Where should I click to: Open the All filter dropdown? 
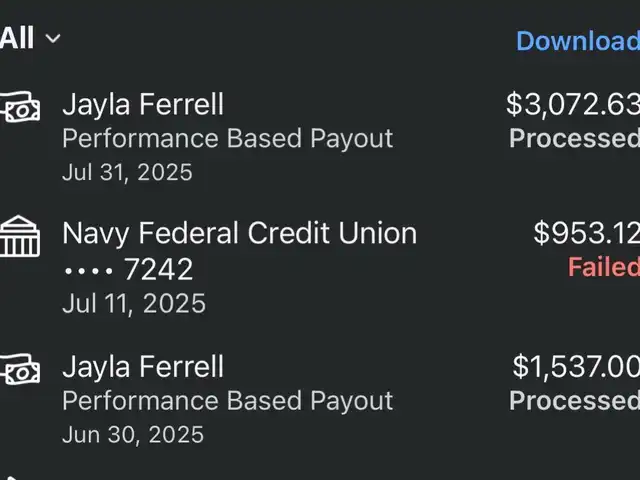[30, 38]
